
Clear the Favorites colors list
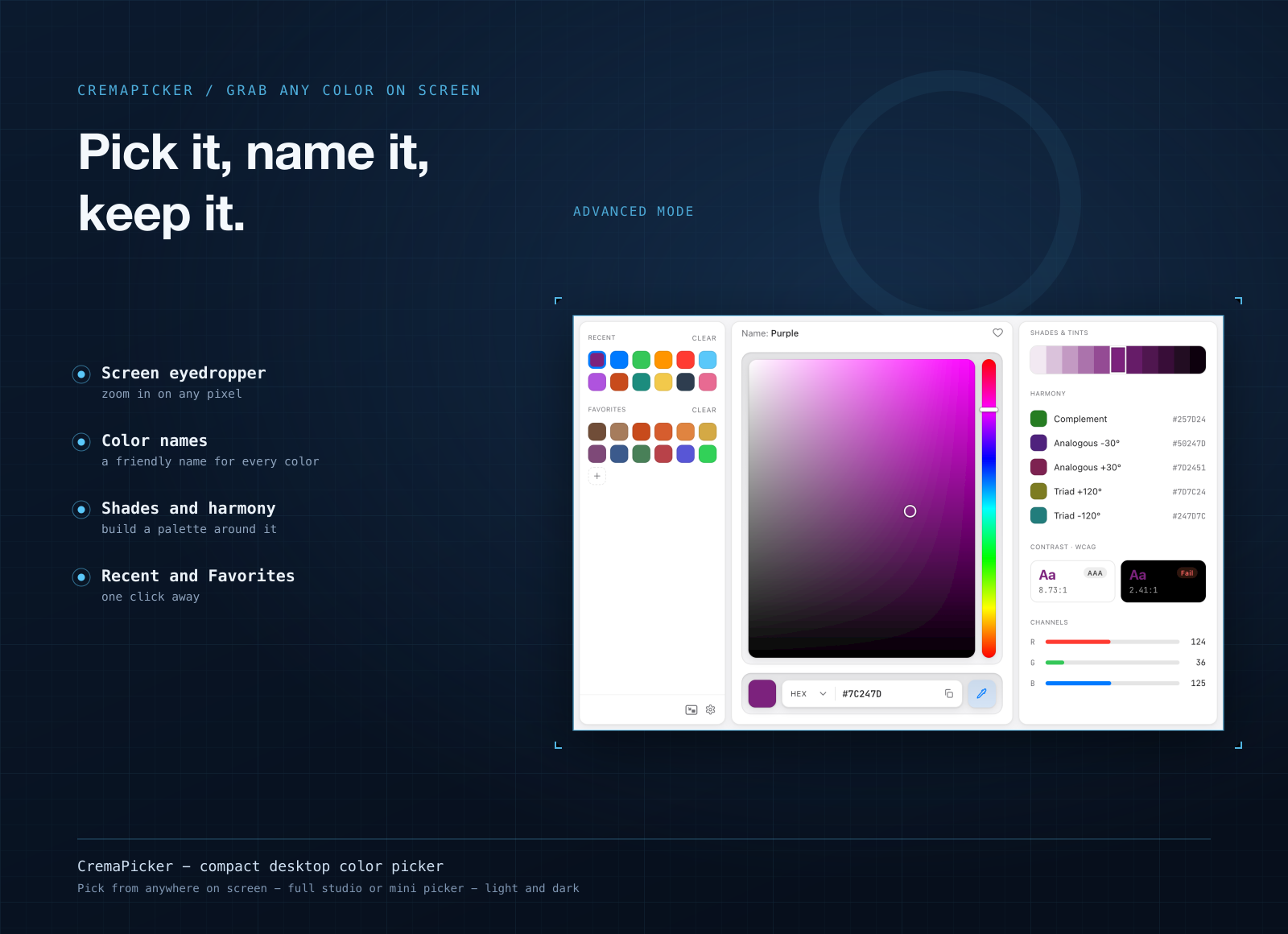(704, 410)
